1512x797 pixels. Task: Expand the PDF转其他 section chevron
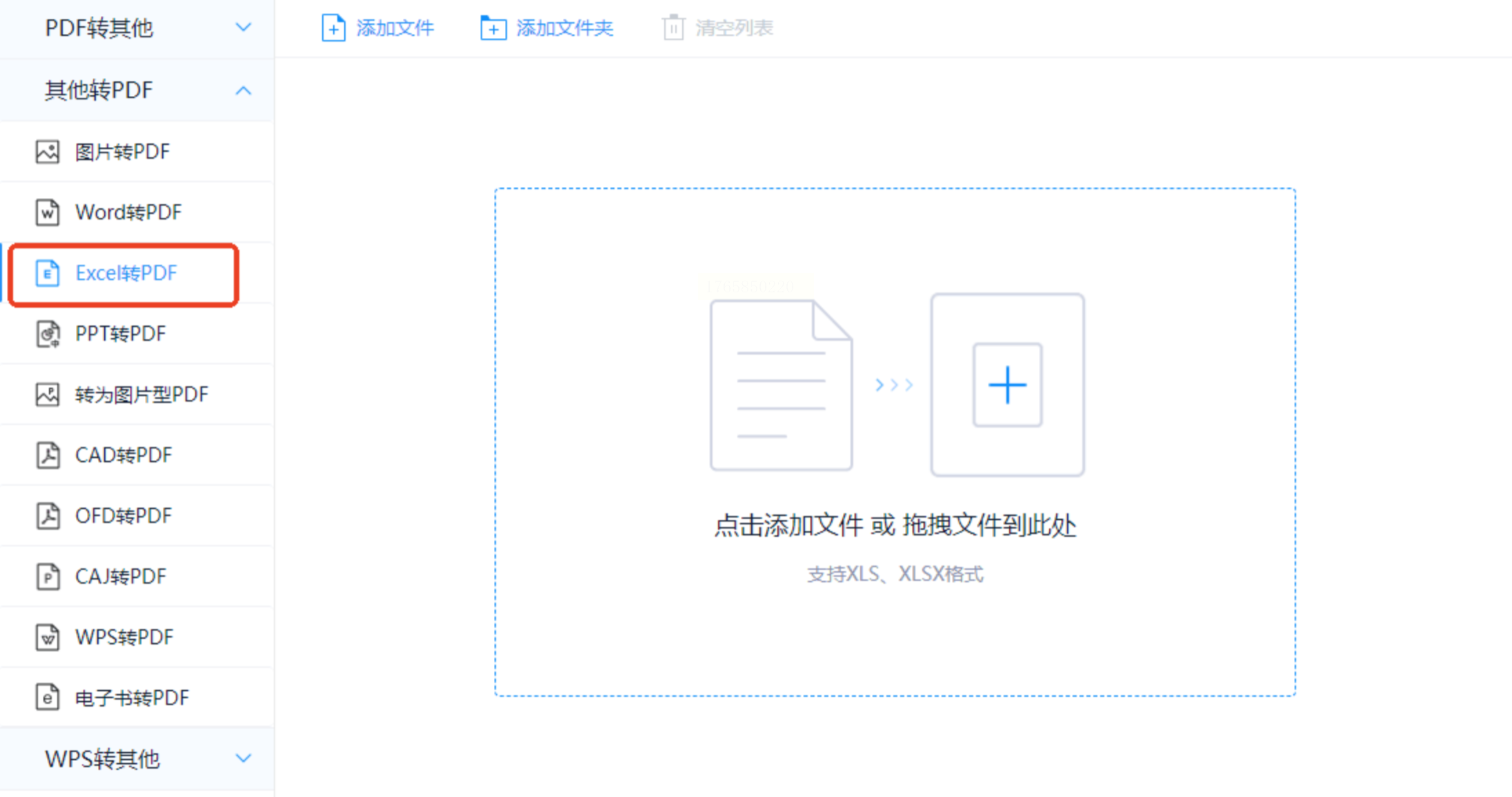tap(243, 28)
